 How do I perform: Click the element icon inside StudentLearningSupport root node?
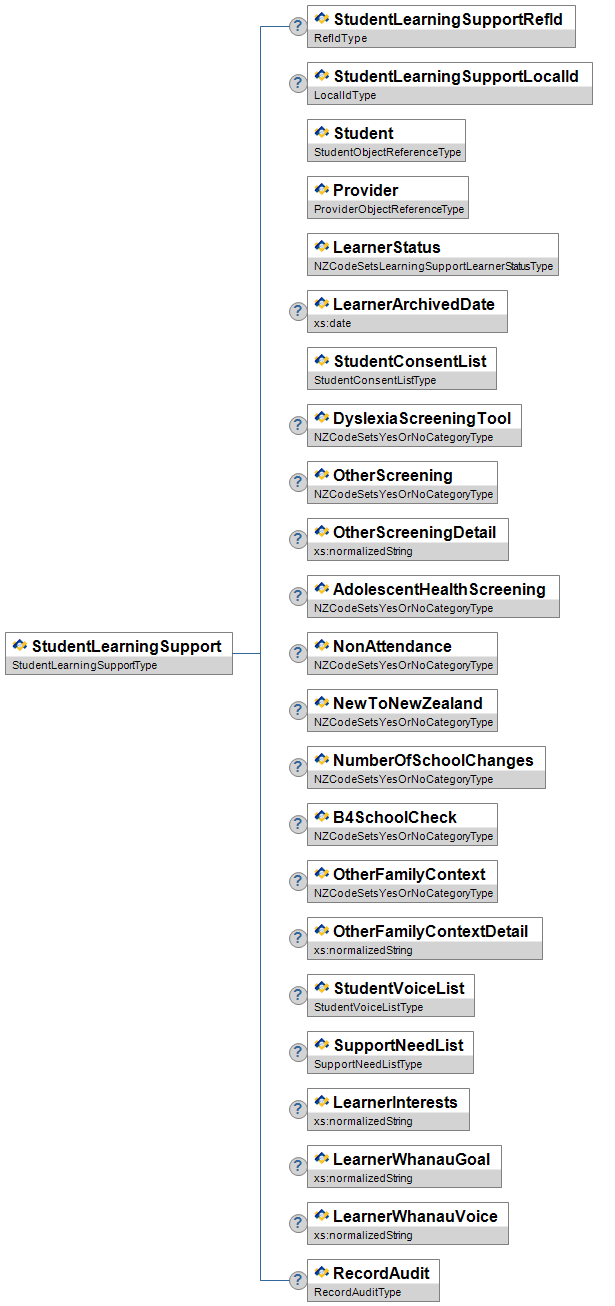[x=20, y=646]
